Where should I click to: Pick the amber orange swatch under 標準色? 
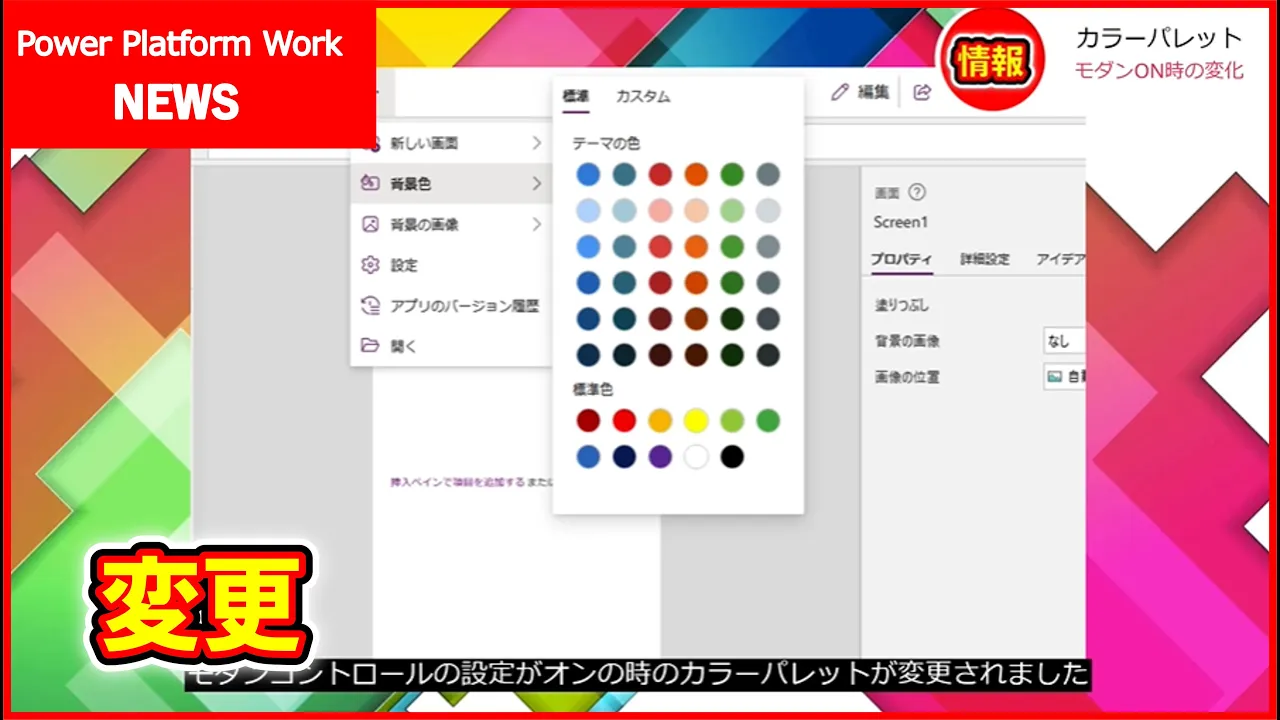(660, 421)
